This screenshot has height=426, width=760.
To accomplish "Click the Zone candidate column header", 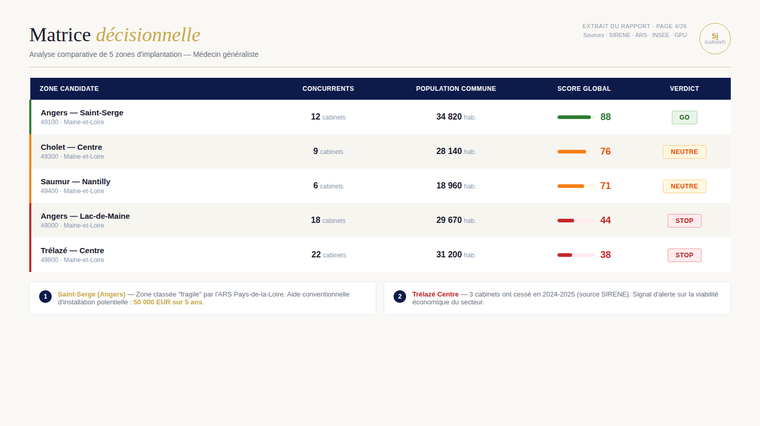I will [x=69, y=89].
